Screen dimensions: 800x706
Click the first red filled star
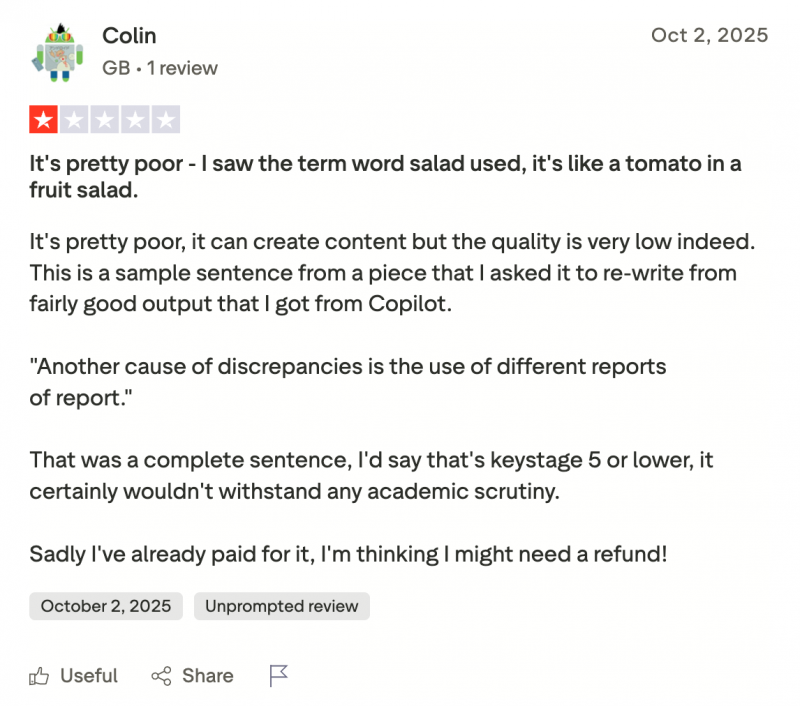point(44,122)
